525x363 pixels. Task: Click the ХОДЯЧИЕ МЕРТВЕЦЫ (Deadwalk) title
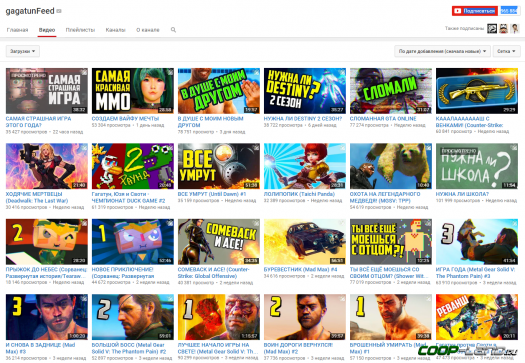[x=37, y=197]
